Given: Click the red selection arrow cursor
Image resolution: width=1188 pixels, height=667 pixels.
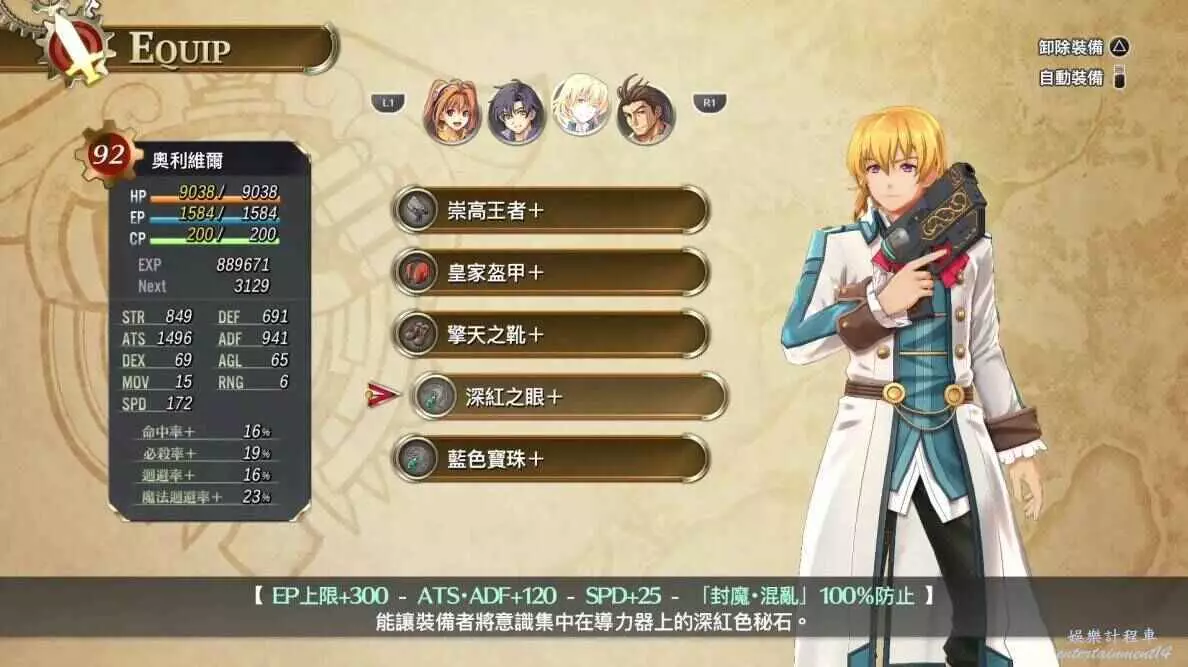Looking at the screenshot, I should click(x=382, y=394).
